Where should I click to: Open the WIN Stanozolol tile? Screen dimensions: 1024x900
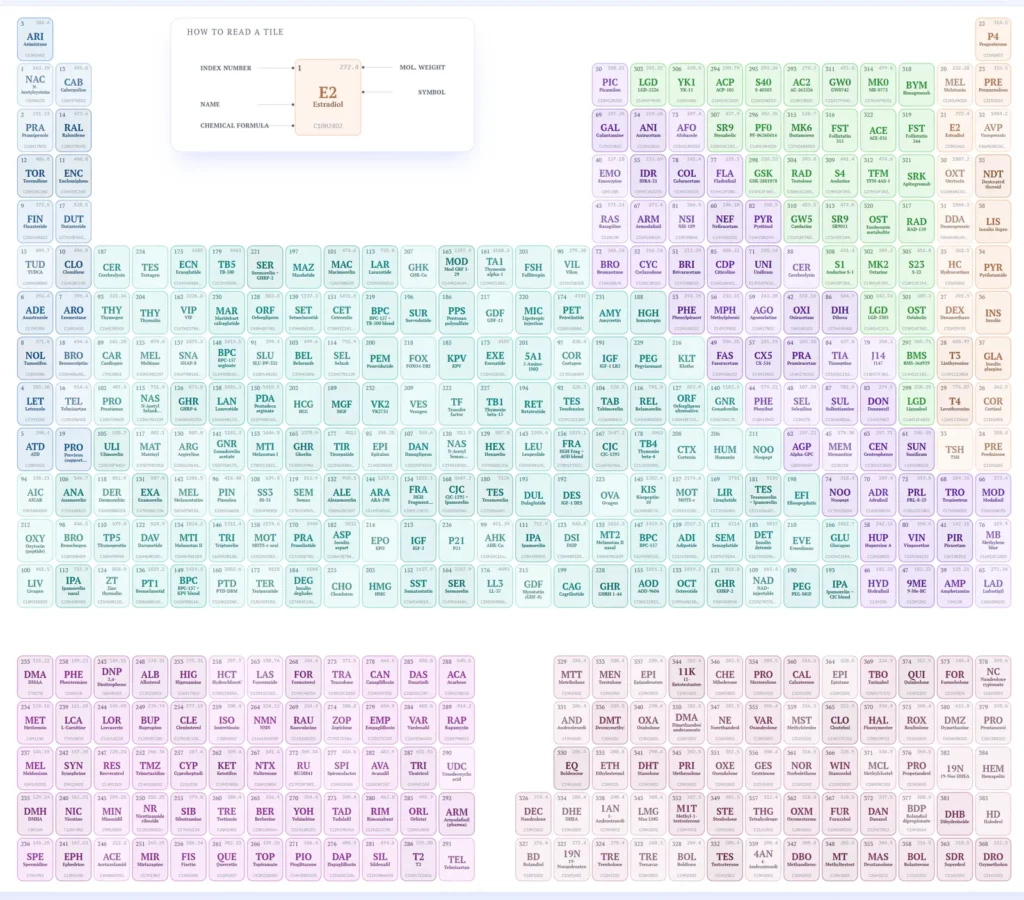840,768
